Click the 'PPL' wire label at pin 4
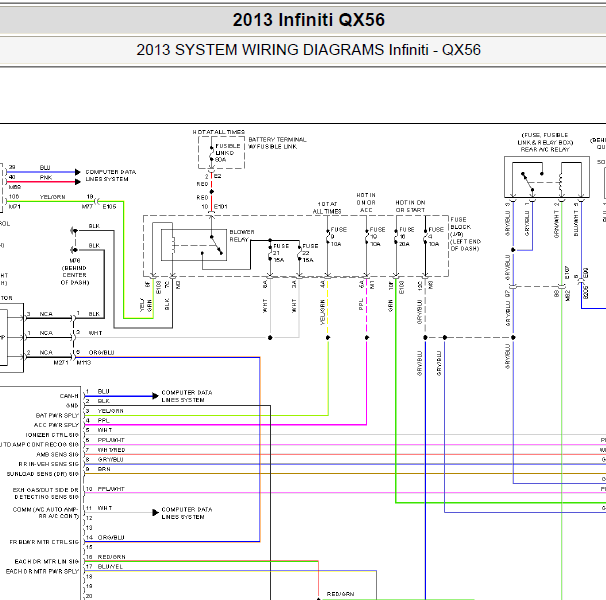The image size is (606, 600). 104,421
